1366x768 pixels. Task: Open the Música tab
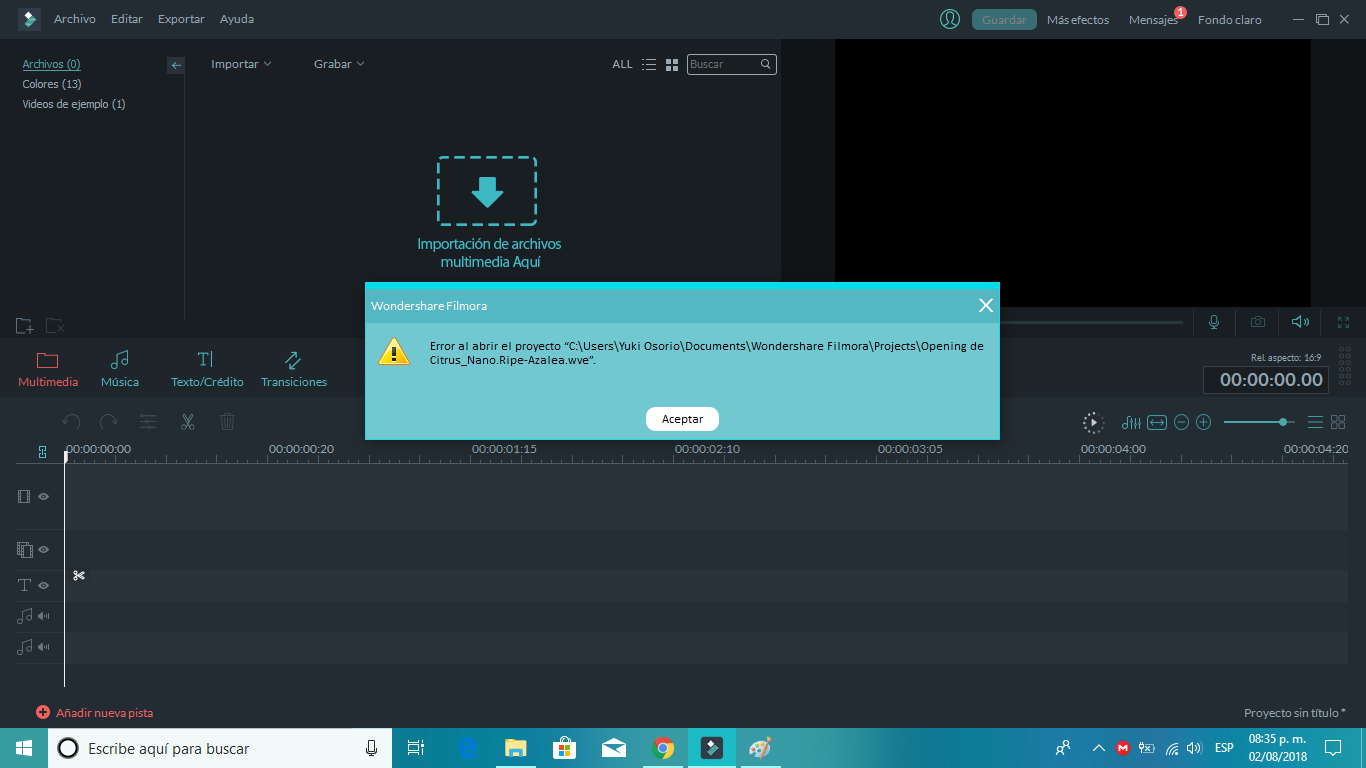[120, 369]
